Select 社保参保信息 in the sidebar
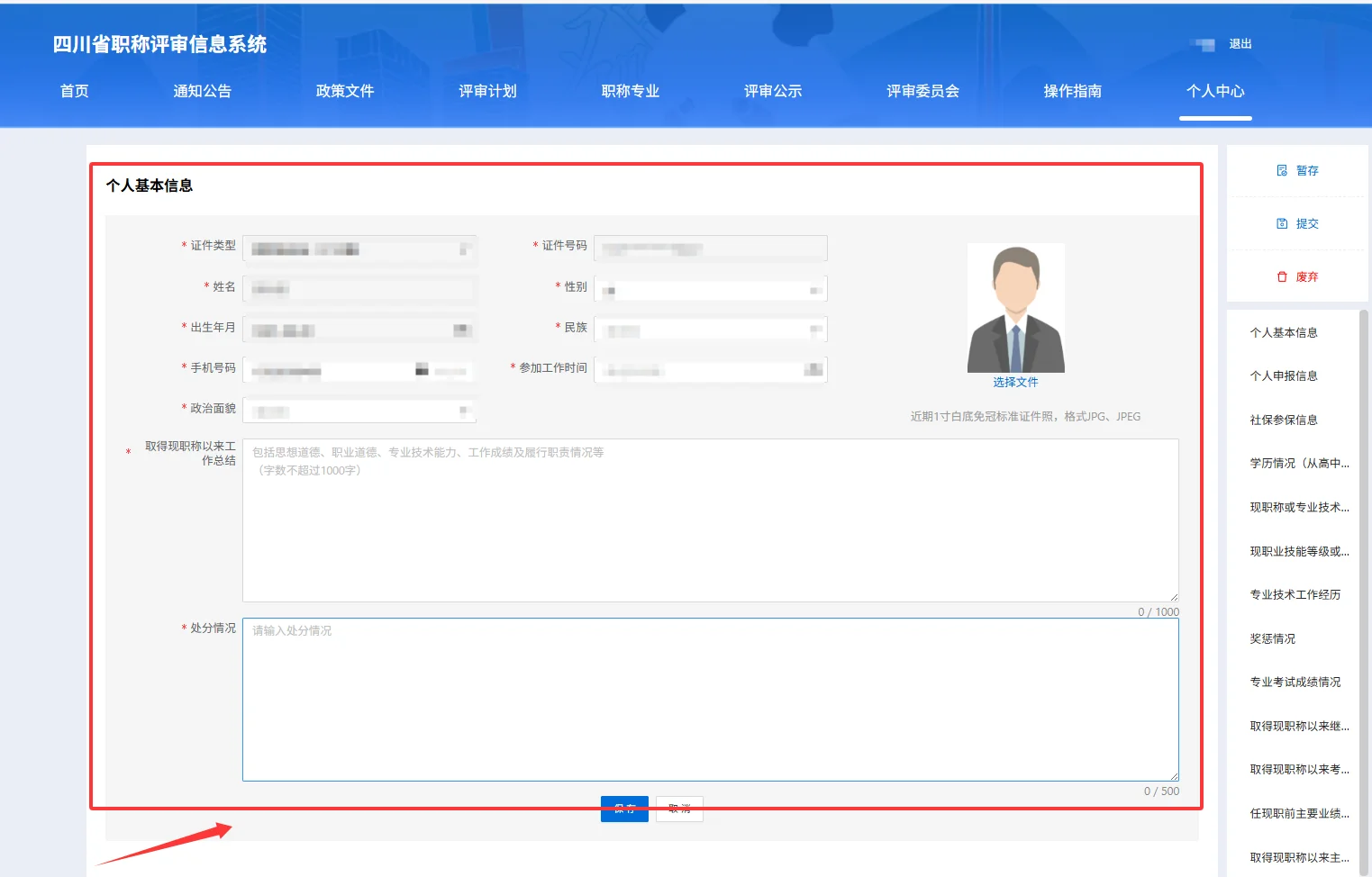The image size is (1372, 877). tap(1286, 420)
